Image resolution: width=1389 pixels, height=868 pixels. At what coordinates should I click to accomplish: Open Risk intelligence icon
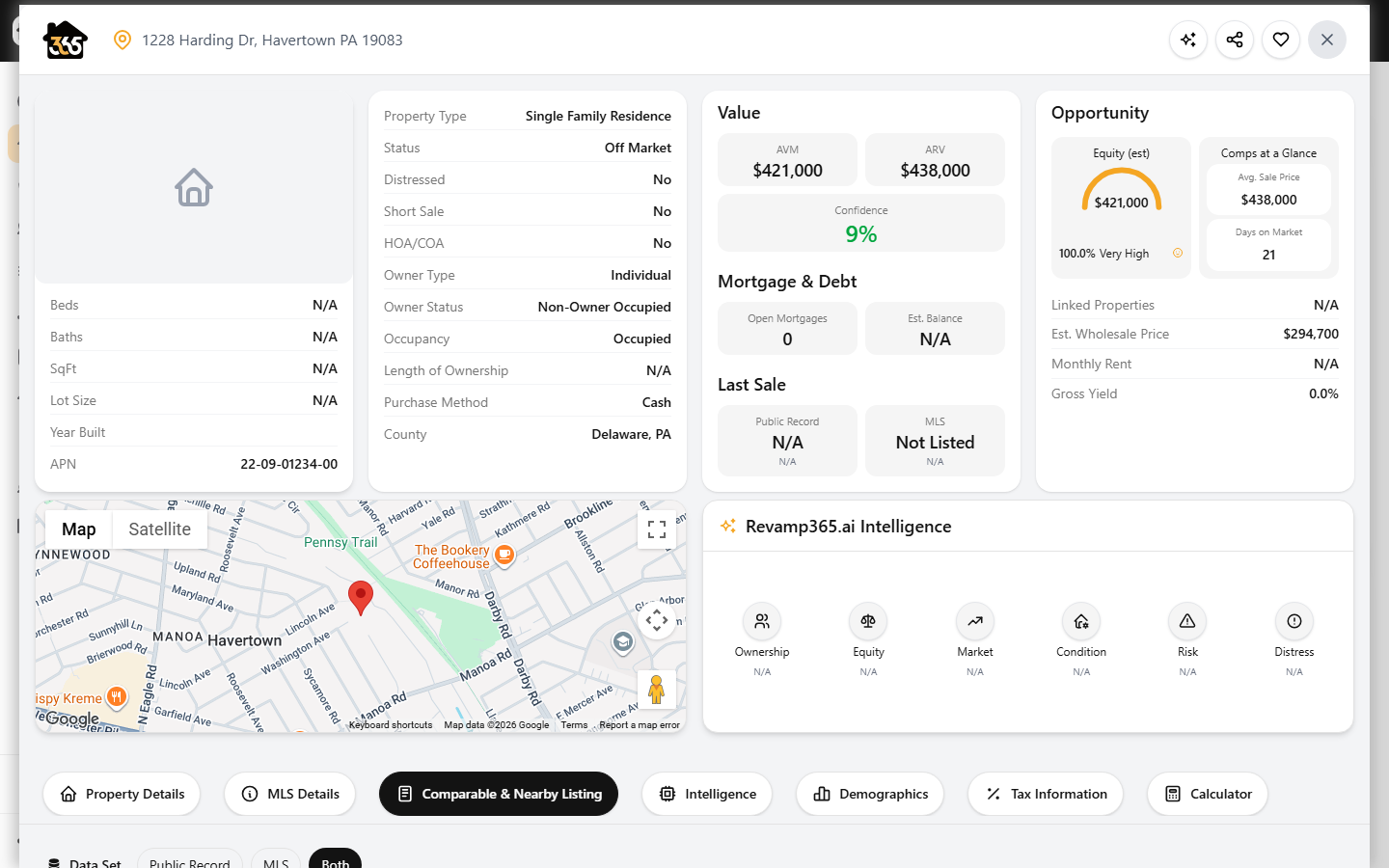pyautogui.click(x=1187, y=621)
